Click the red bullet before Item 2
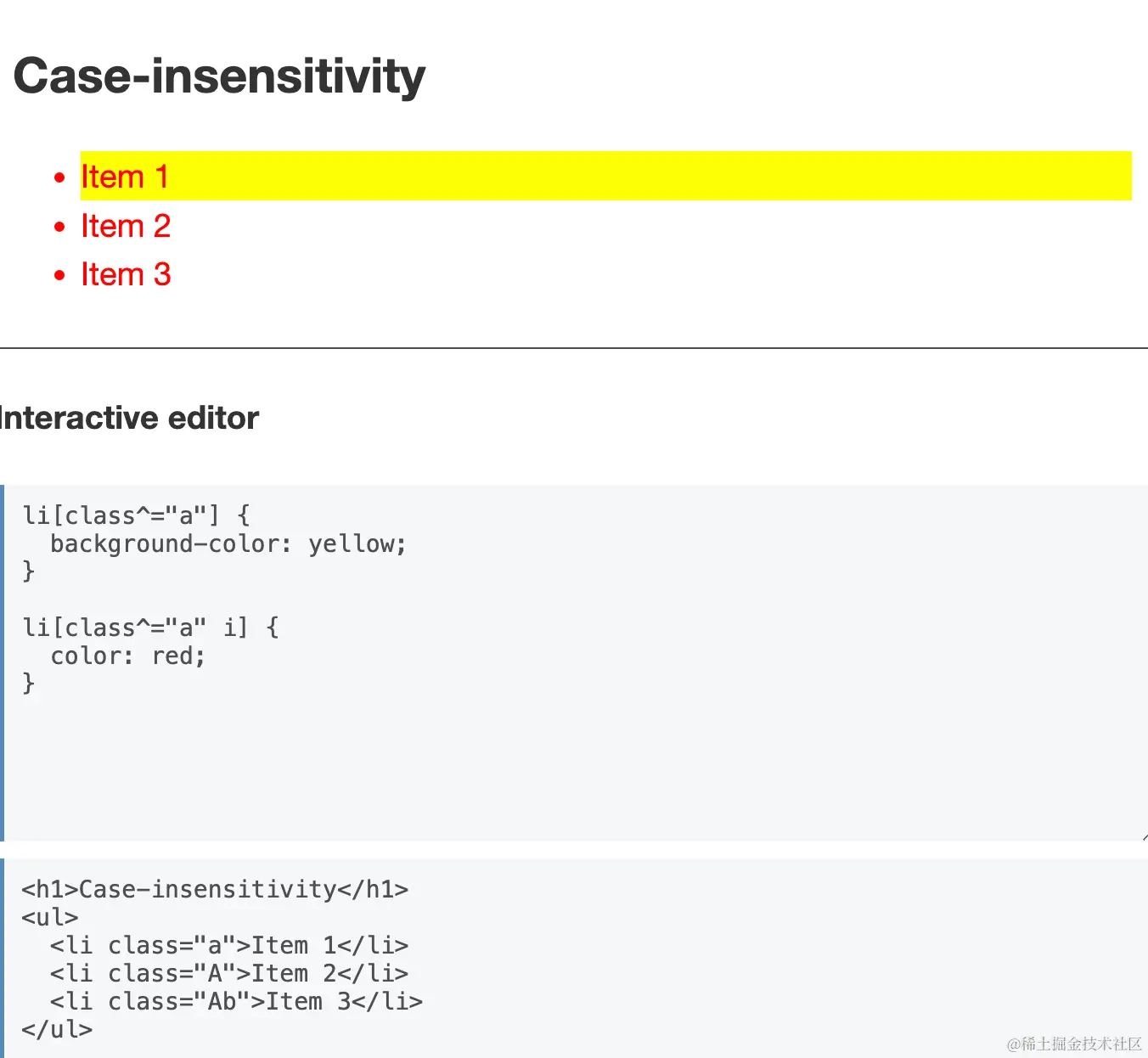 click(x=59, y=227)
